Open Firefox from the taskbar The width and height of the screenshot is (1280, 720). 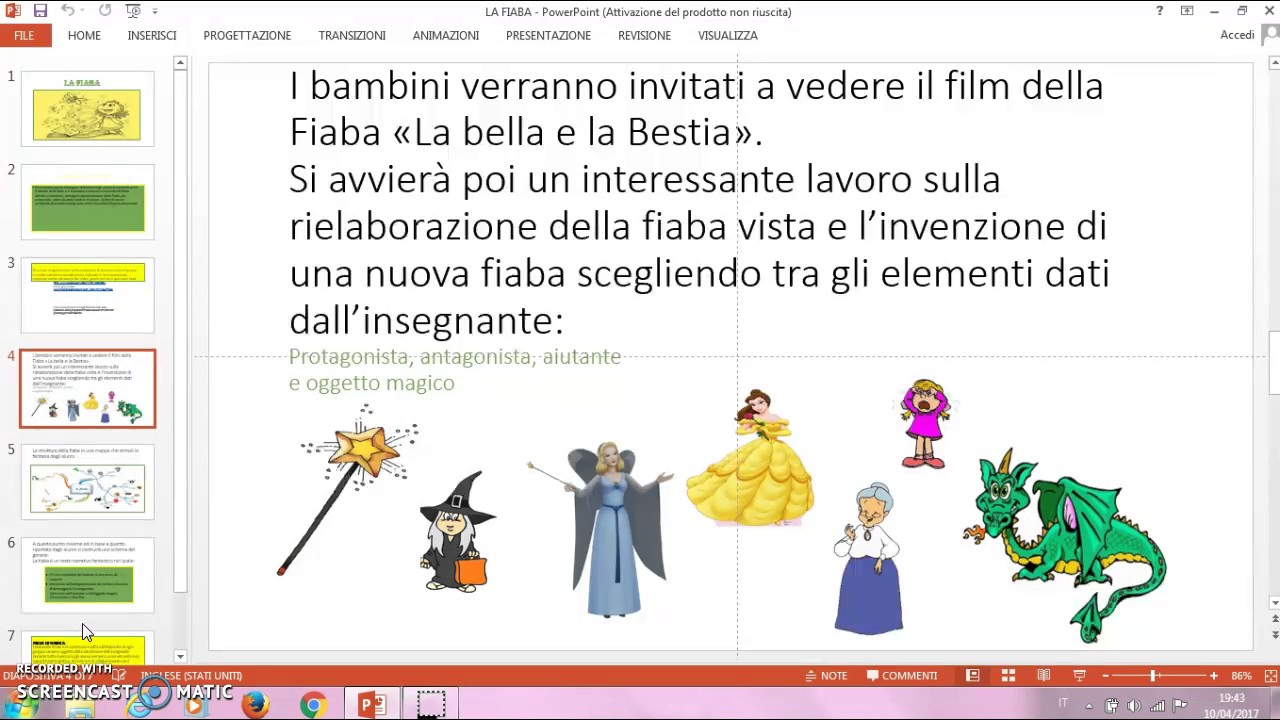pos(255,705)
